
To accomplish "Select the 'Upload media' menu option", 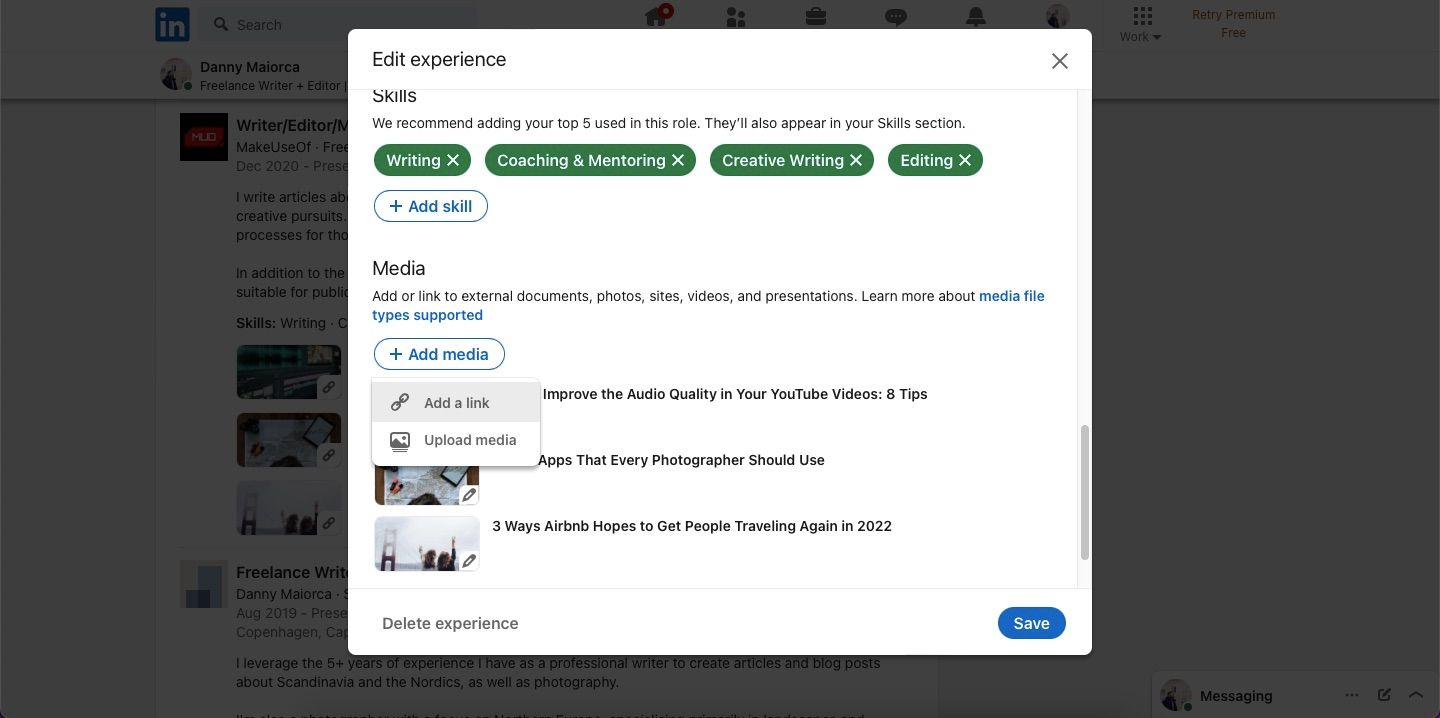I will (x=469, y=440).
